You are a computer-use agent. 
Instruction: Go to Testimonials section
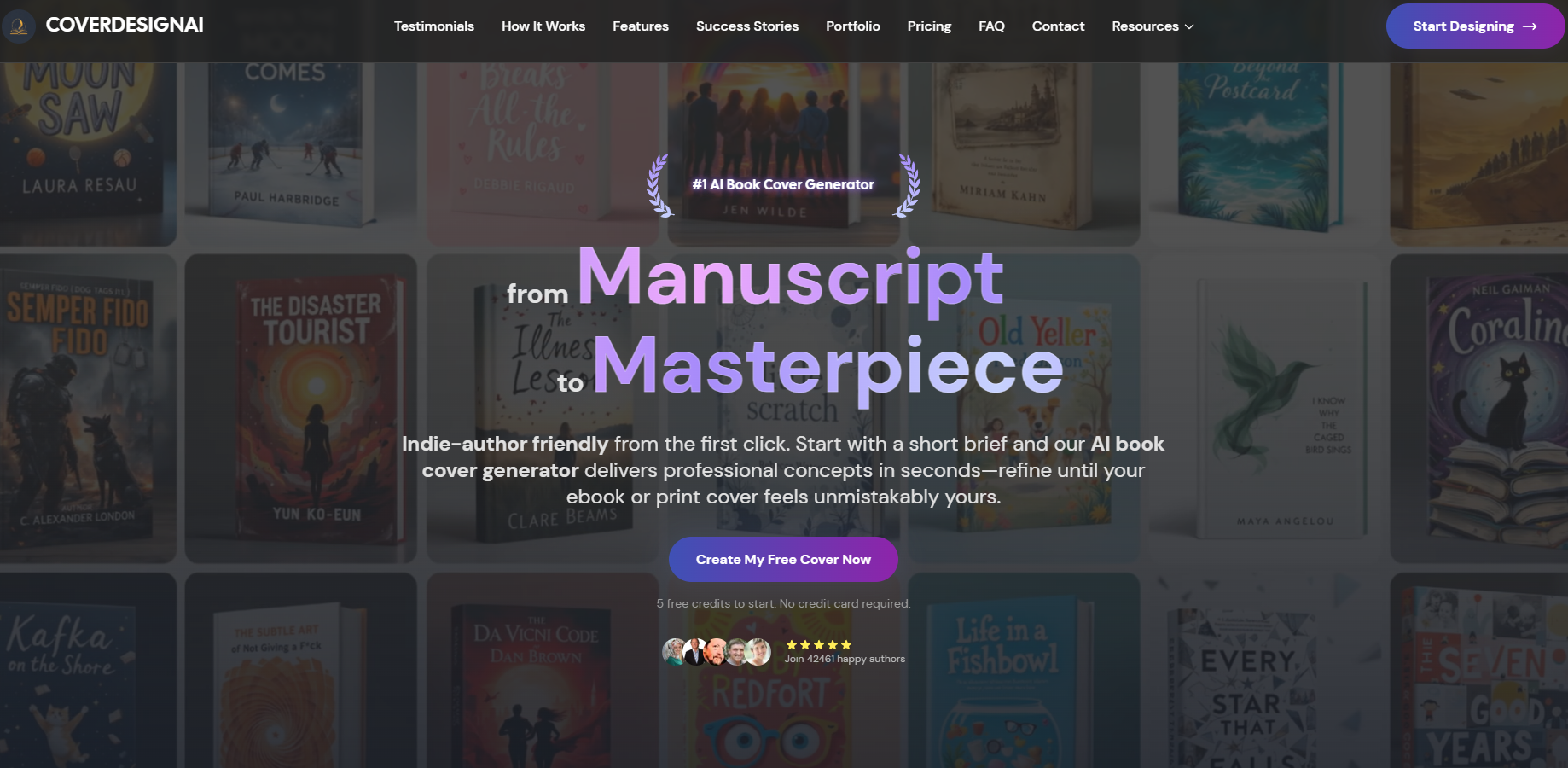[x=433, y=26]
